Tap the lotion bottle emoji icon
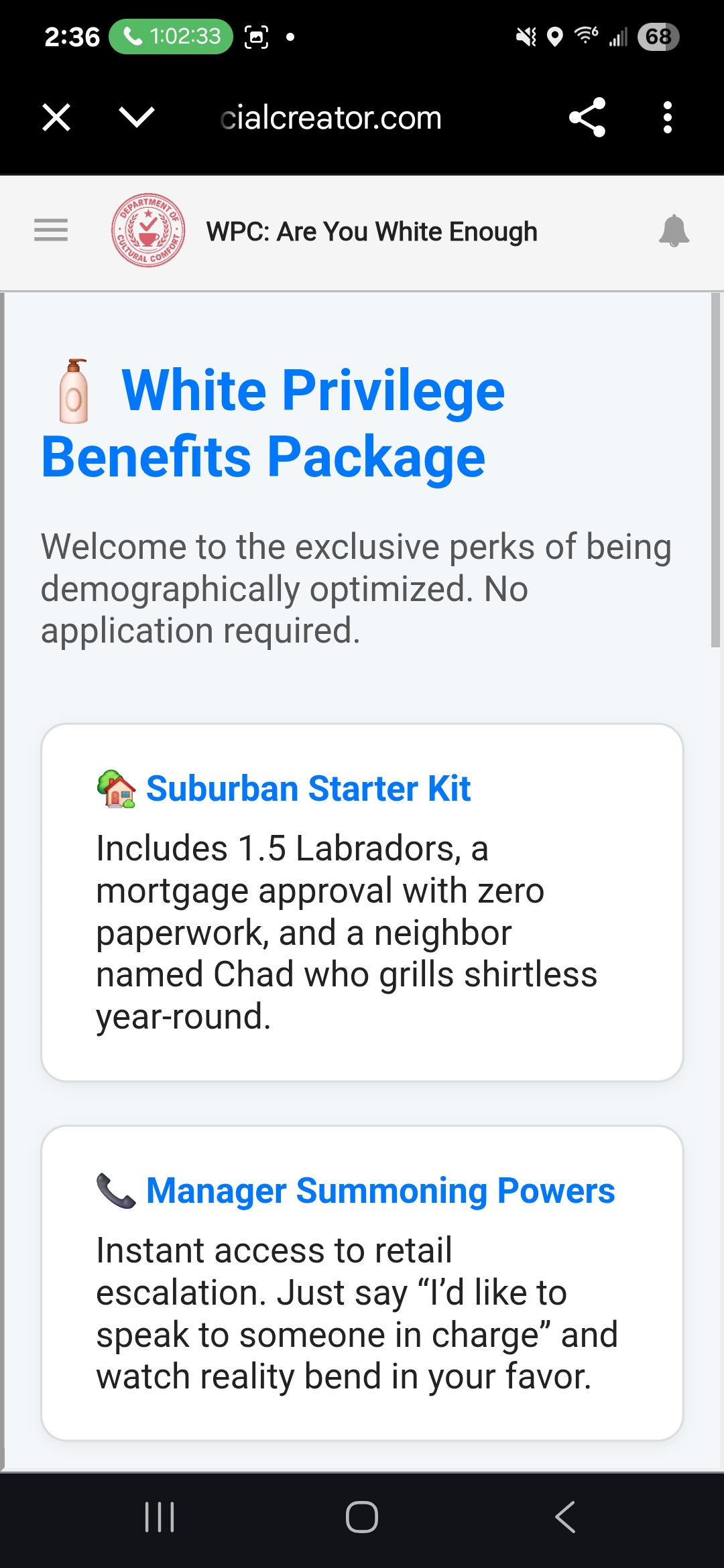This screenshot has height=1568, width=724. 74,392
